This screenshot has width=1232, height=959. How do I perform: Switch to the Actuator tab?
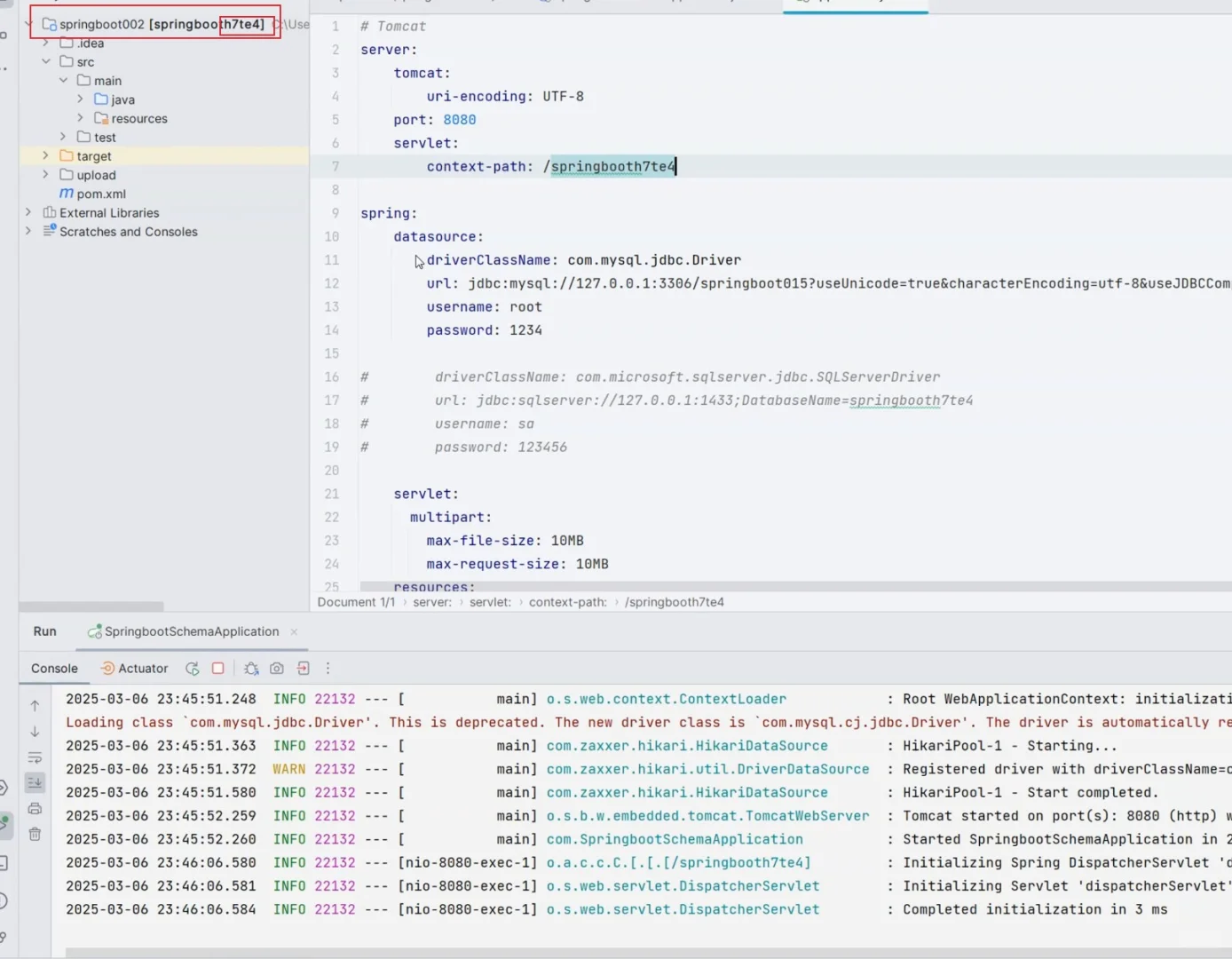click(x=134, y=668)
